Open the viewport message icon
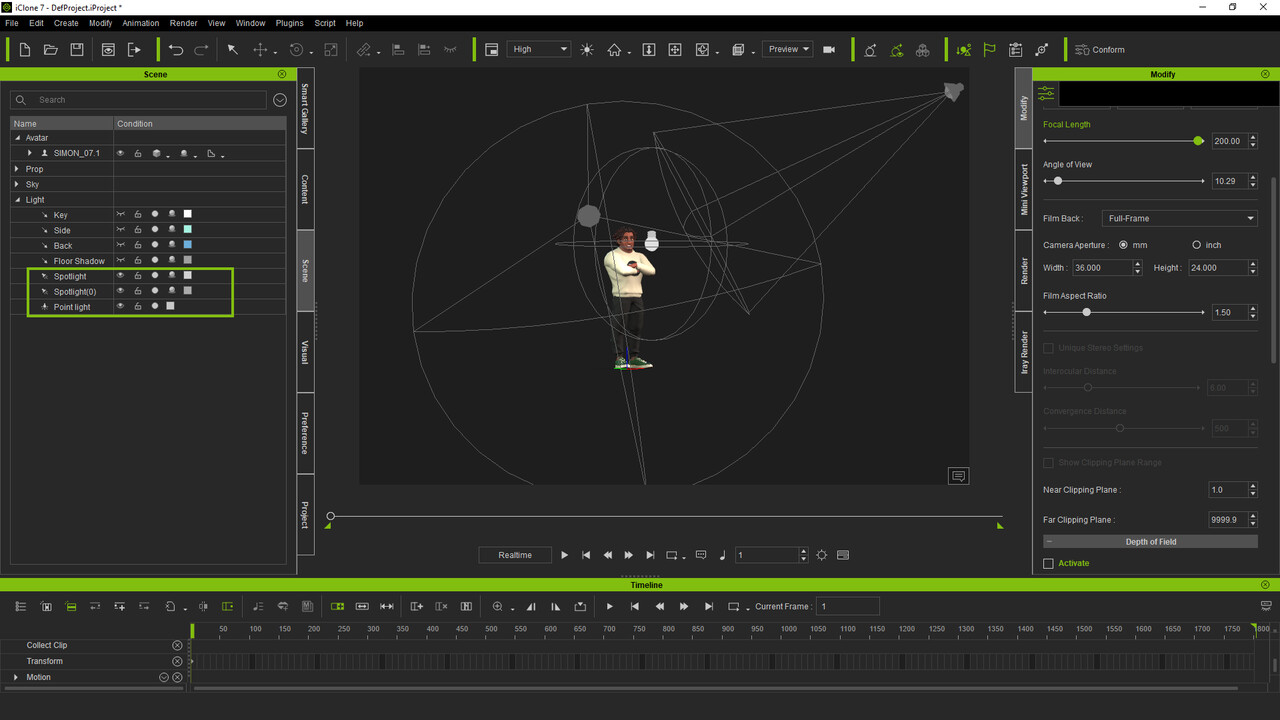 tap(958, 476)
